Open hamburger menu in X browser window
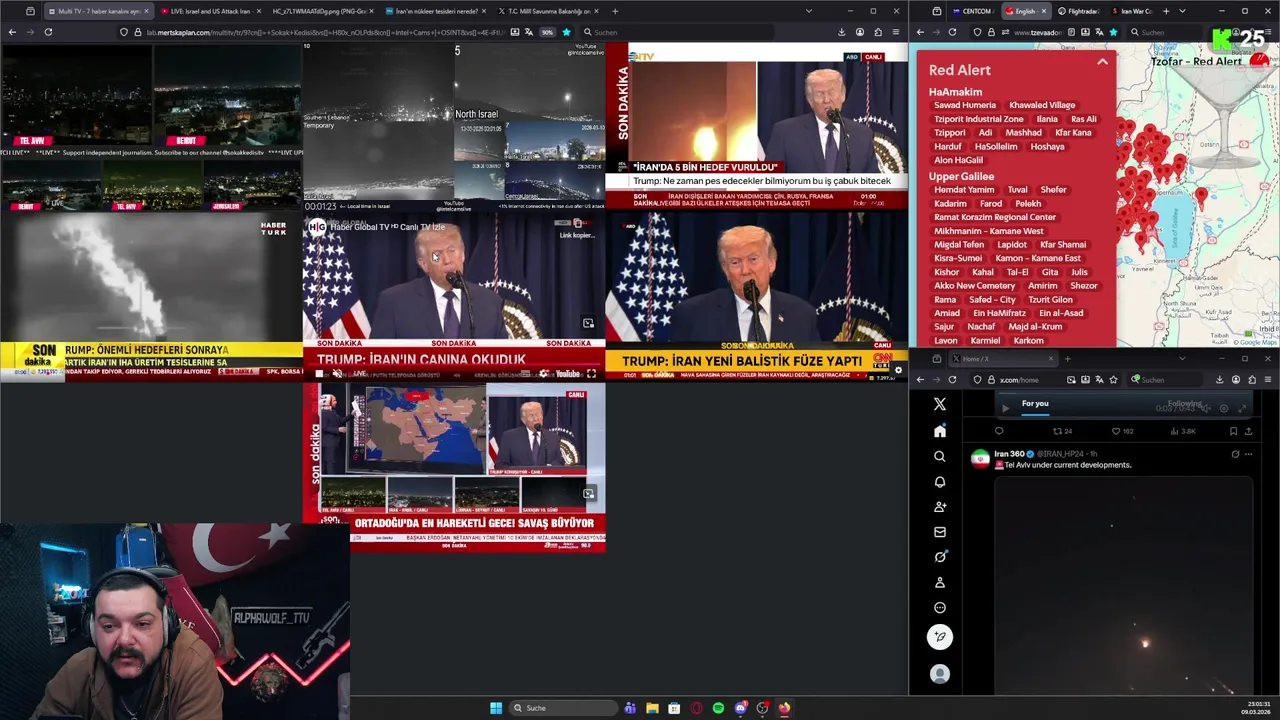This screenshot has width=1280, height=720. pyautogui.click(x=1269, y=380)
